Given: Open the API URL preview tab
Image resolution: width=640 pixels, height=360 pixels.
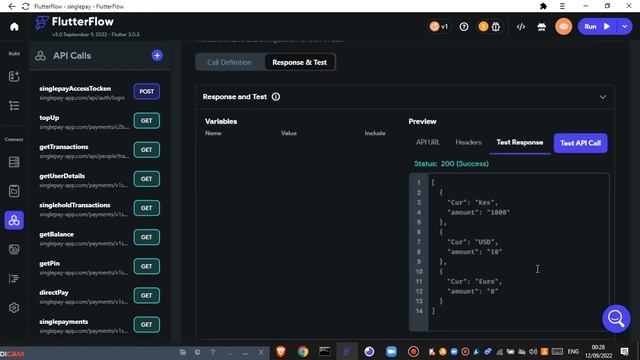Looking at the screenshot, I should (428, 142).
